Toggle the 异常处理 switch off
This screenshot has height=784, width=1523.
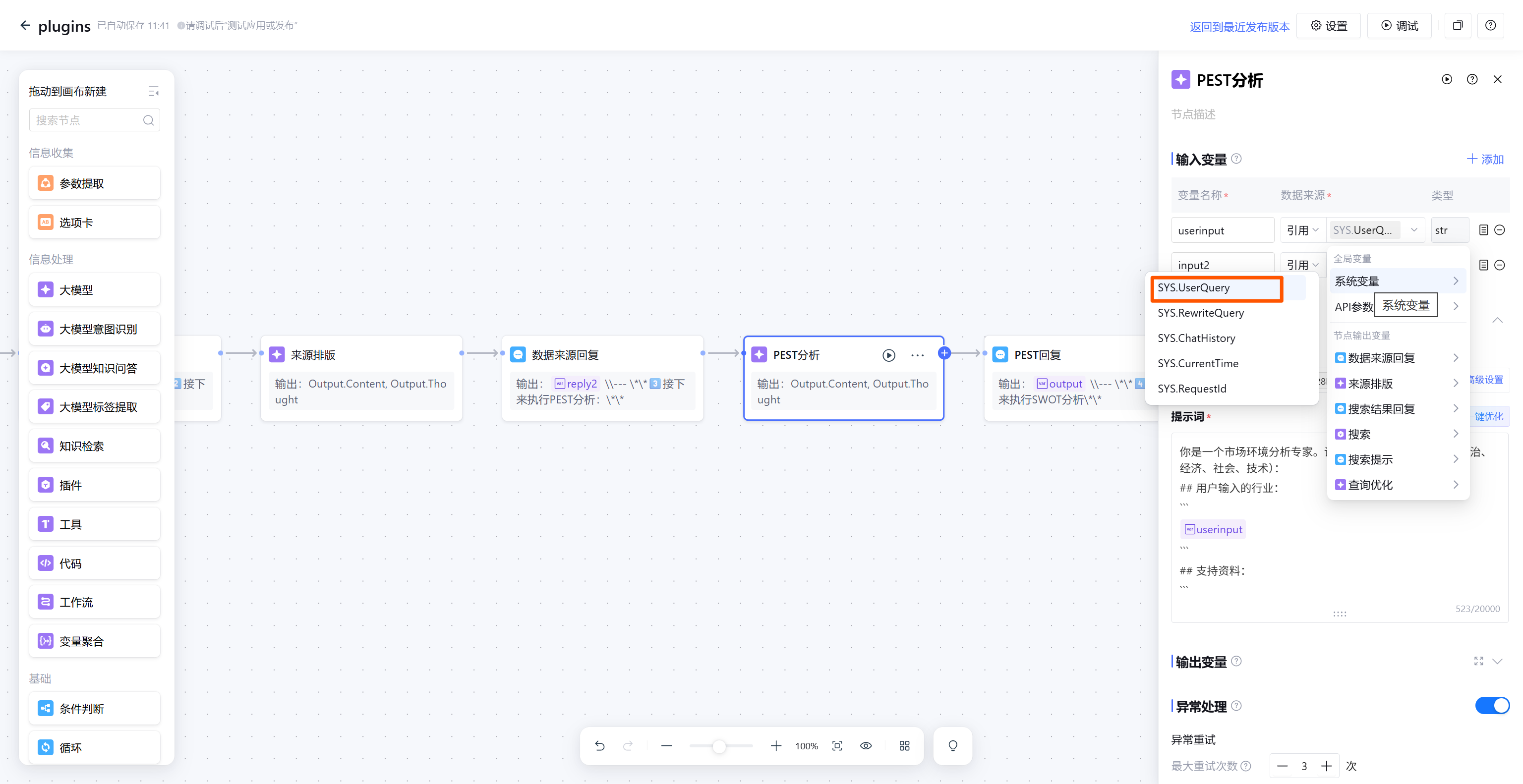(1492, 705)
